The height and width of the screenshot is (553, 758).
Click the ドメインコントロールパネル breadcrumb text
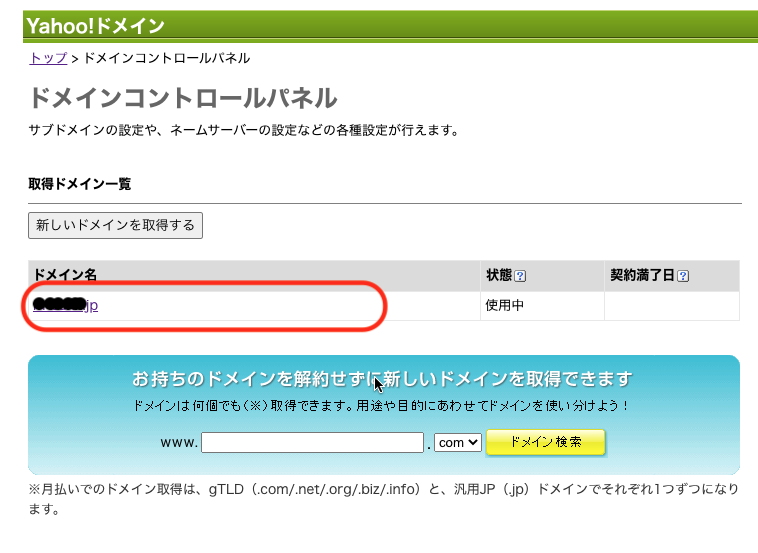click(167, 58)
